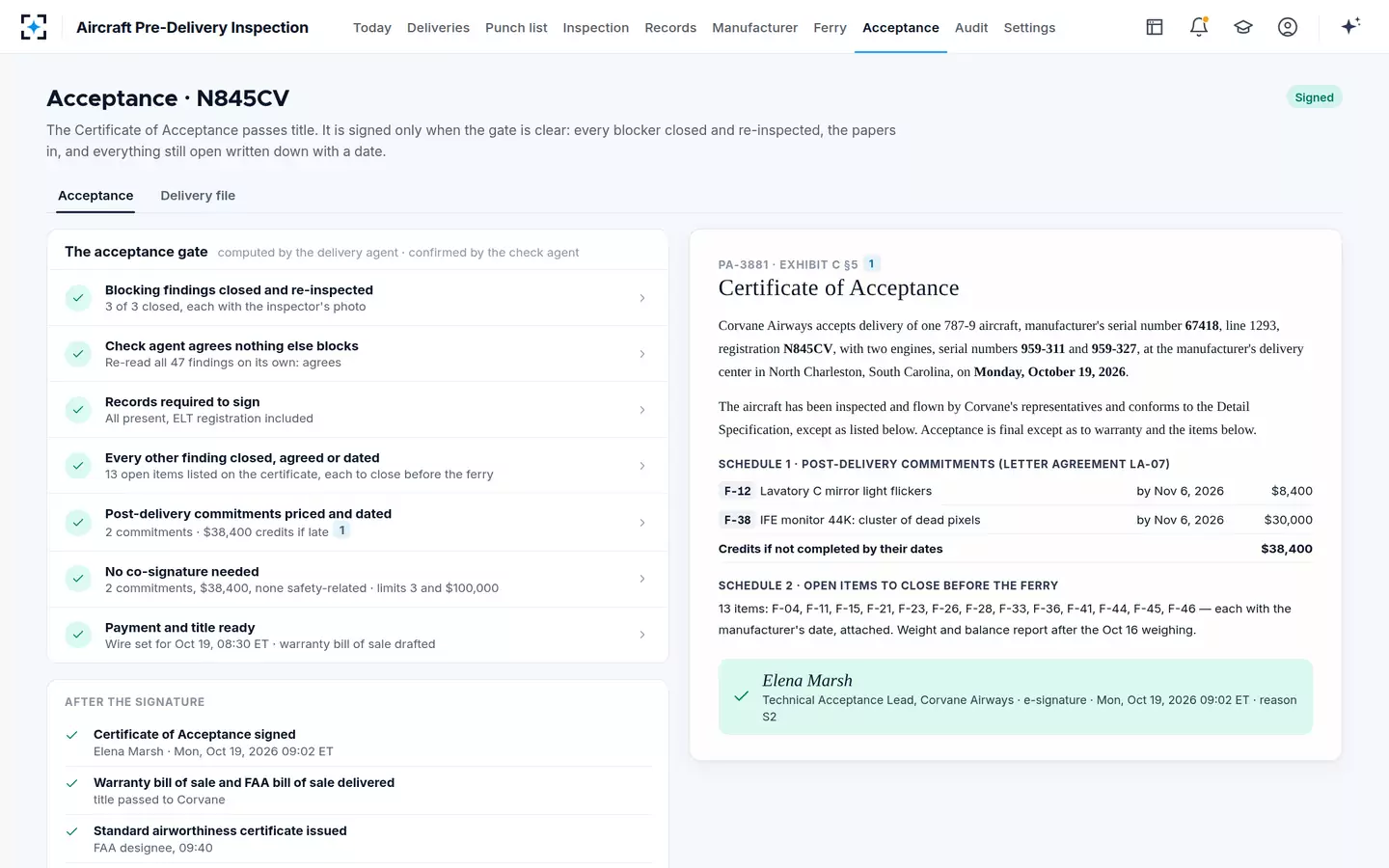Click the green check beside Blocking findings
This screenshot has width=1389, height=868.
point(78,298)
